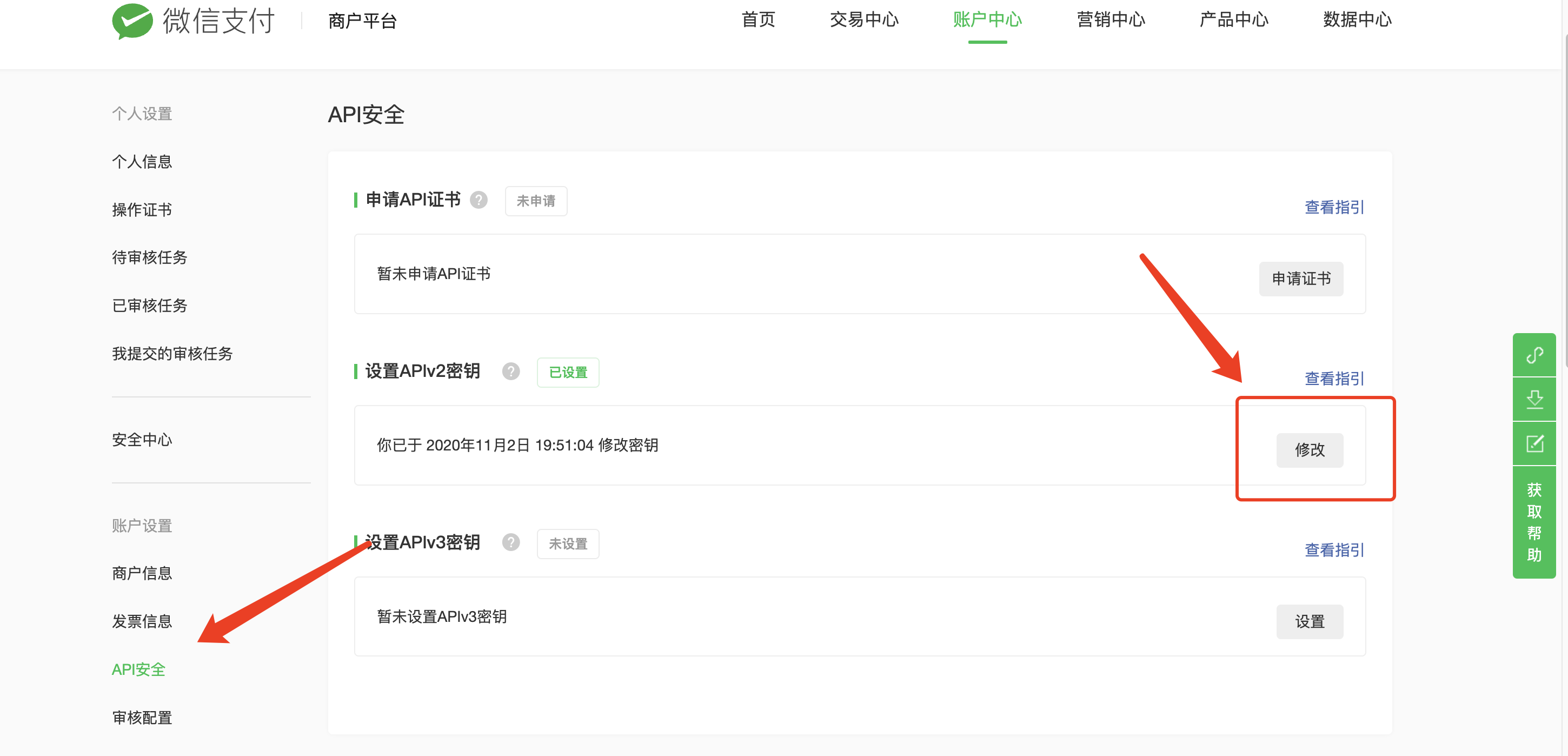1568x756 pixels.
Task: Click the download icon in green sidebar
Action: (1534, 399)
